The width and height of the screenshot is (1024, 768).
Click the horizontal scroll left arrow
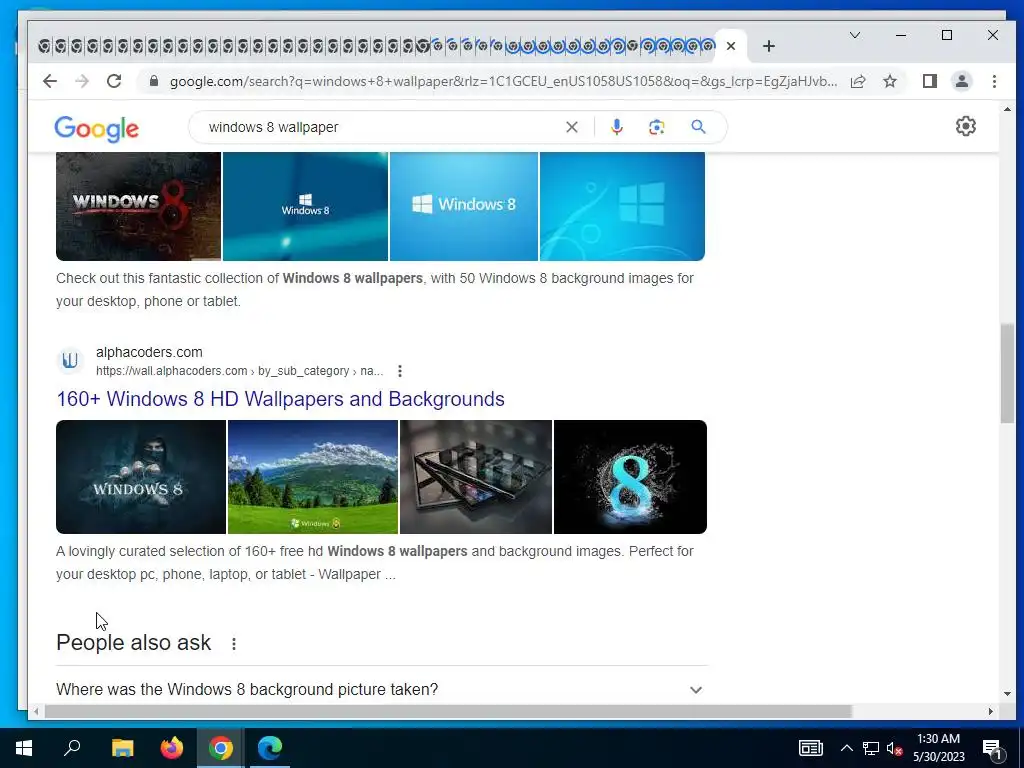[37, 711]
